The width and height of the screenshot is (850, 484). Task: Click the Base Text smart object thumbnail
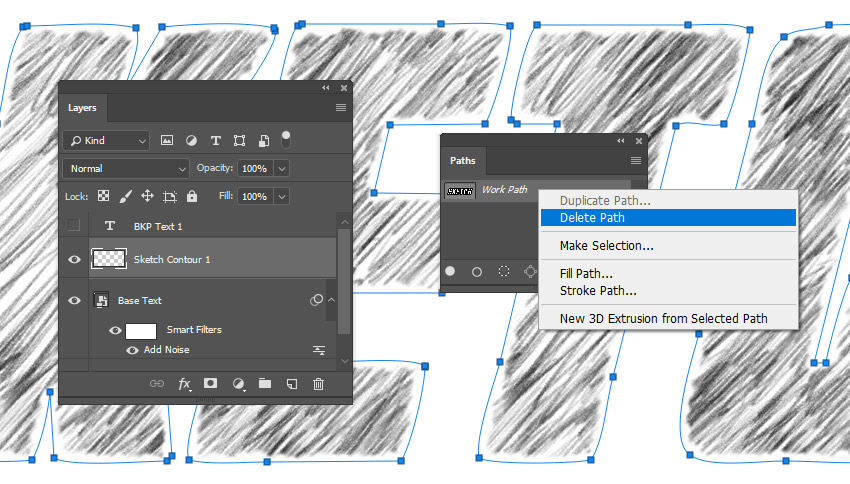[x=101, y=300]
